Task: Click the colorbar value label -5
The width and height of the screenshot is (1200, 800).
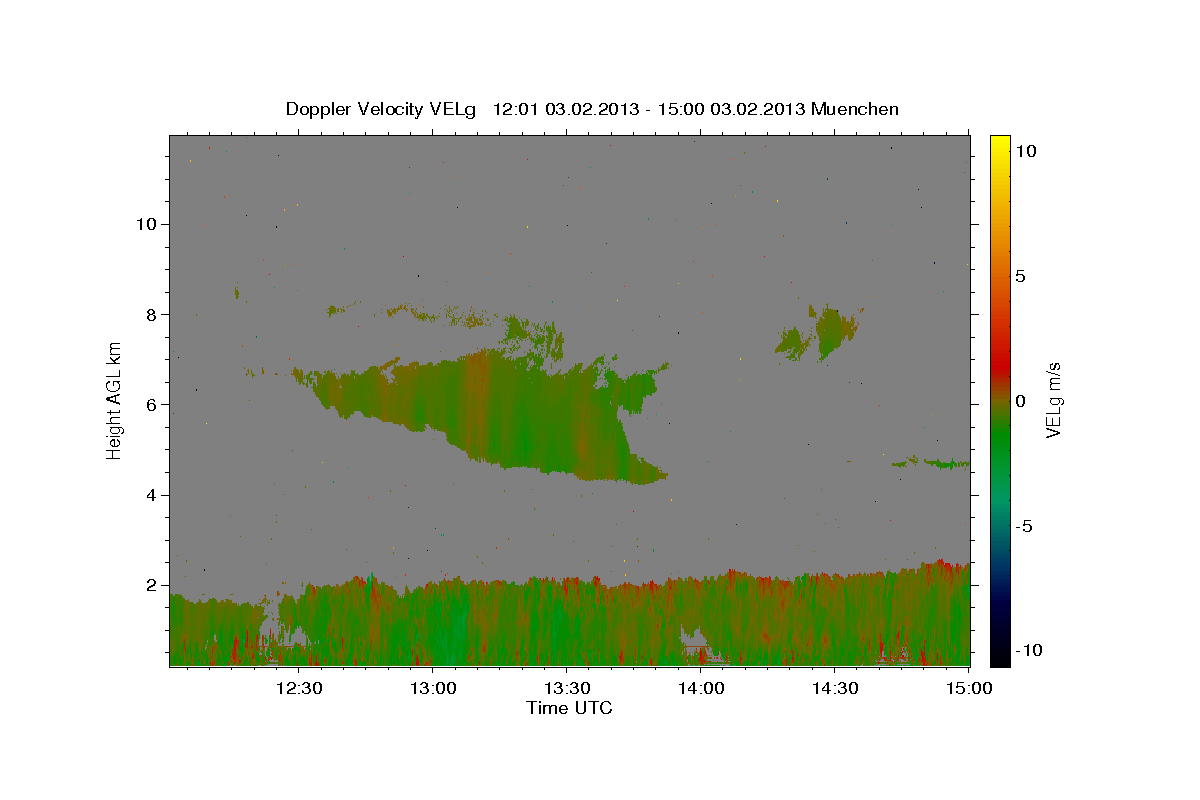Action: [x=1025, y=526]
